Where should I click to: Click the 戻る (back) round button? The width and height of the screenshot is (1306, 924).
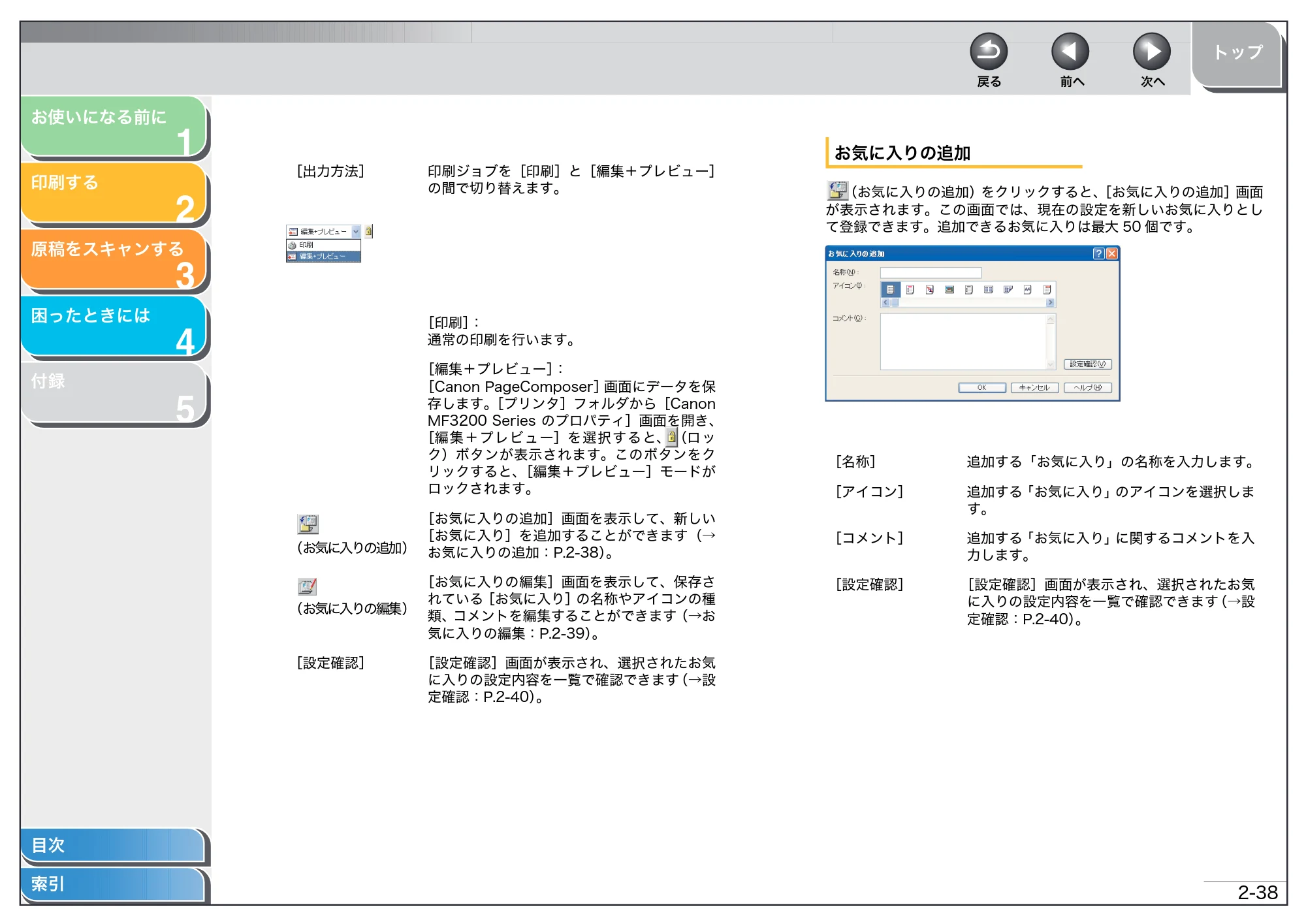(989, 52)
